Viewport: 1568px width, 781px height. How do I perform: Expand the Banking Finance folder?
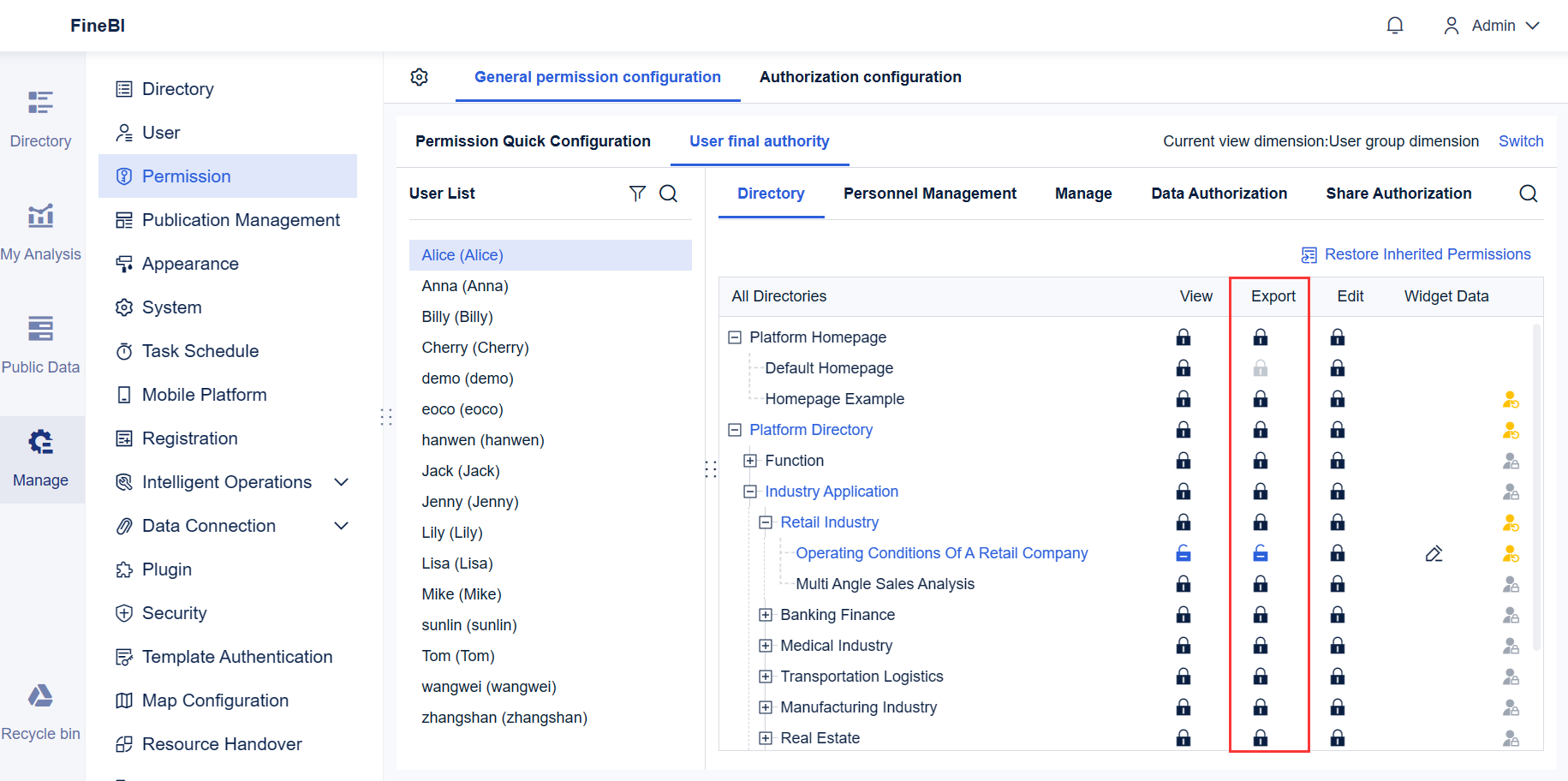766,615
